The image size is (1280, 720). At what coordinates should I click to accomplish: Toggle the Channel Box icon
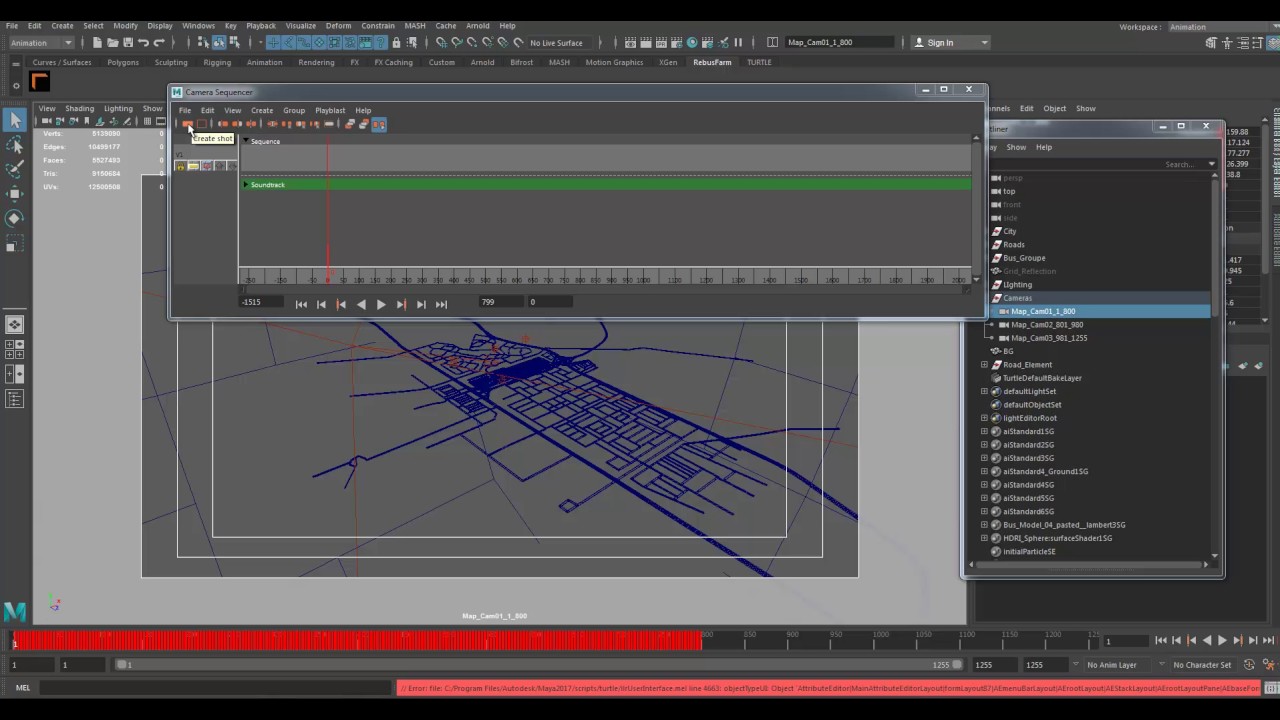click(1271, 42)
